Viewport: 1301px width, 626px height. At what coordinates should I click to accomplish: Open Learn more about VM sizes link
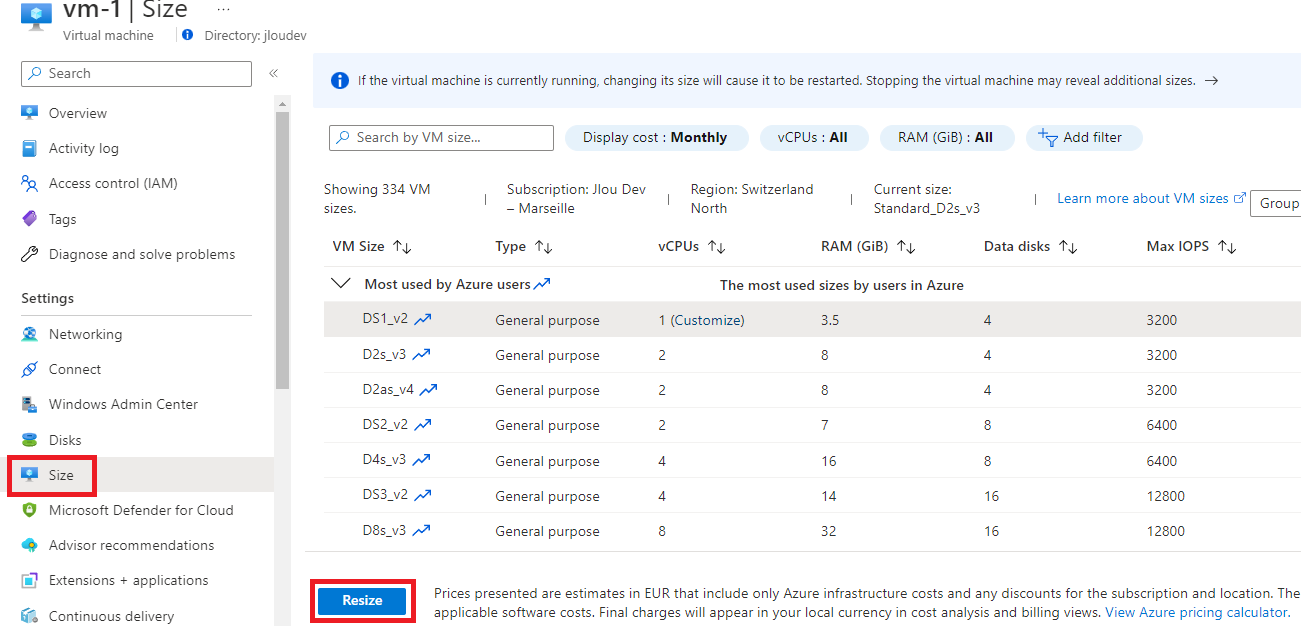[x=1151, y=198]
